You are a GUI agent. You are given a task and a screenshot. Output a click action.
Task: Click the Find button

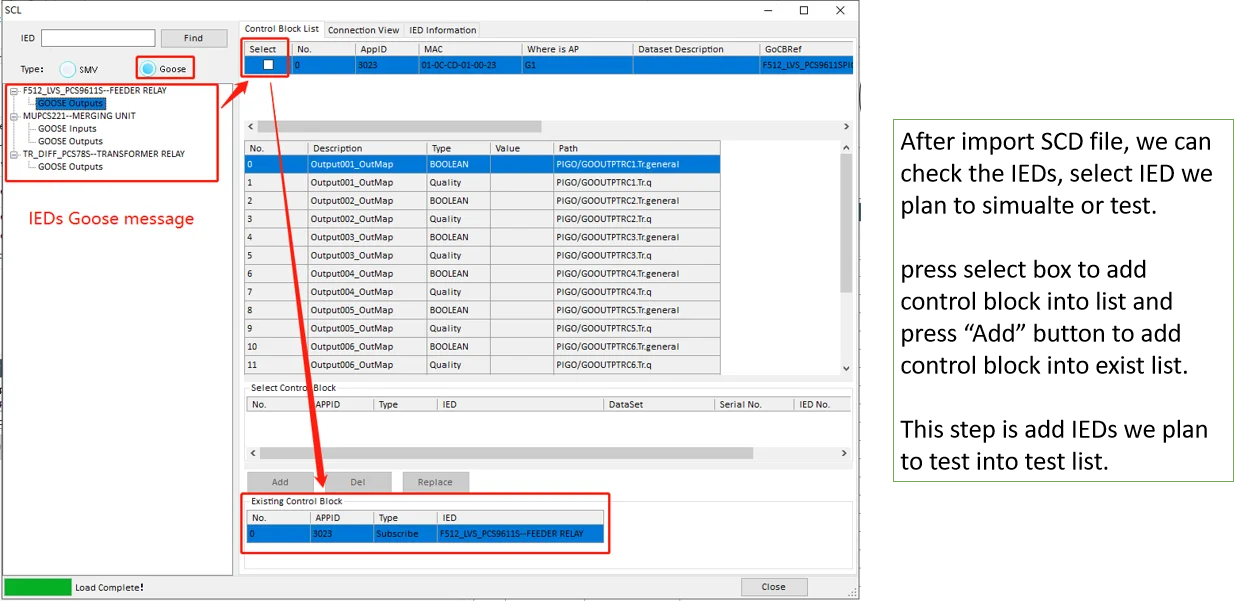194,38
